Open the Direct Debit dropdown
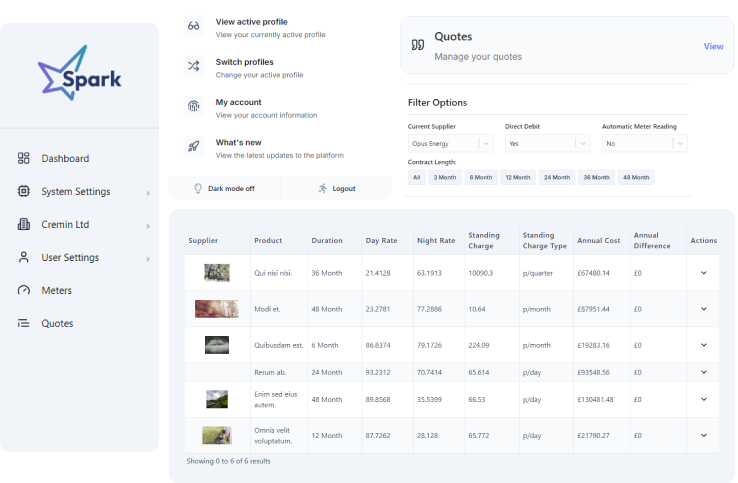 tap(547, 144)
